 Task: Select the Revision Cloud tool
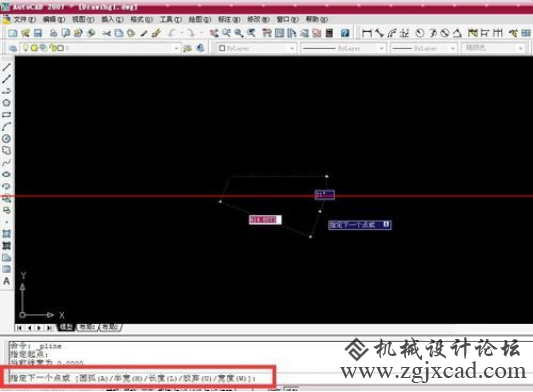(x=6, y=150)
